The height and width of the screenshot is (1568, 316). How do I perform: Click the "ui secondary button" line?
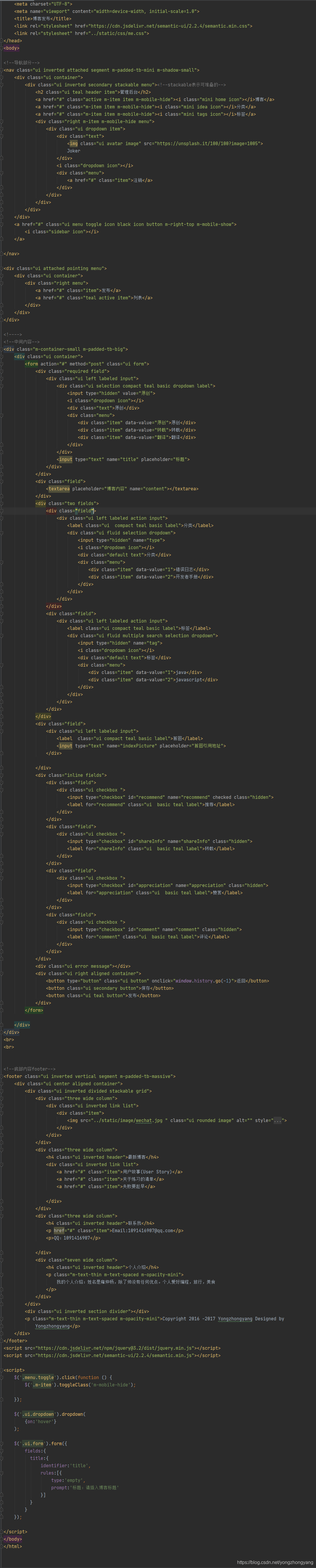point(110,989)
